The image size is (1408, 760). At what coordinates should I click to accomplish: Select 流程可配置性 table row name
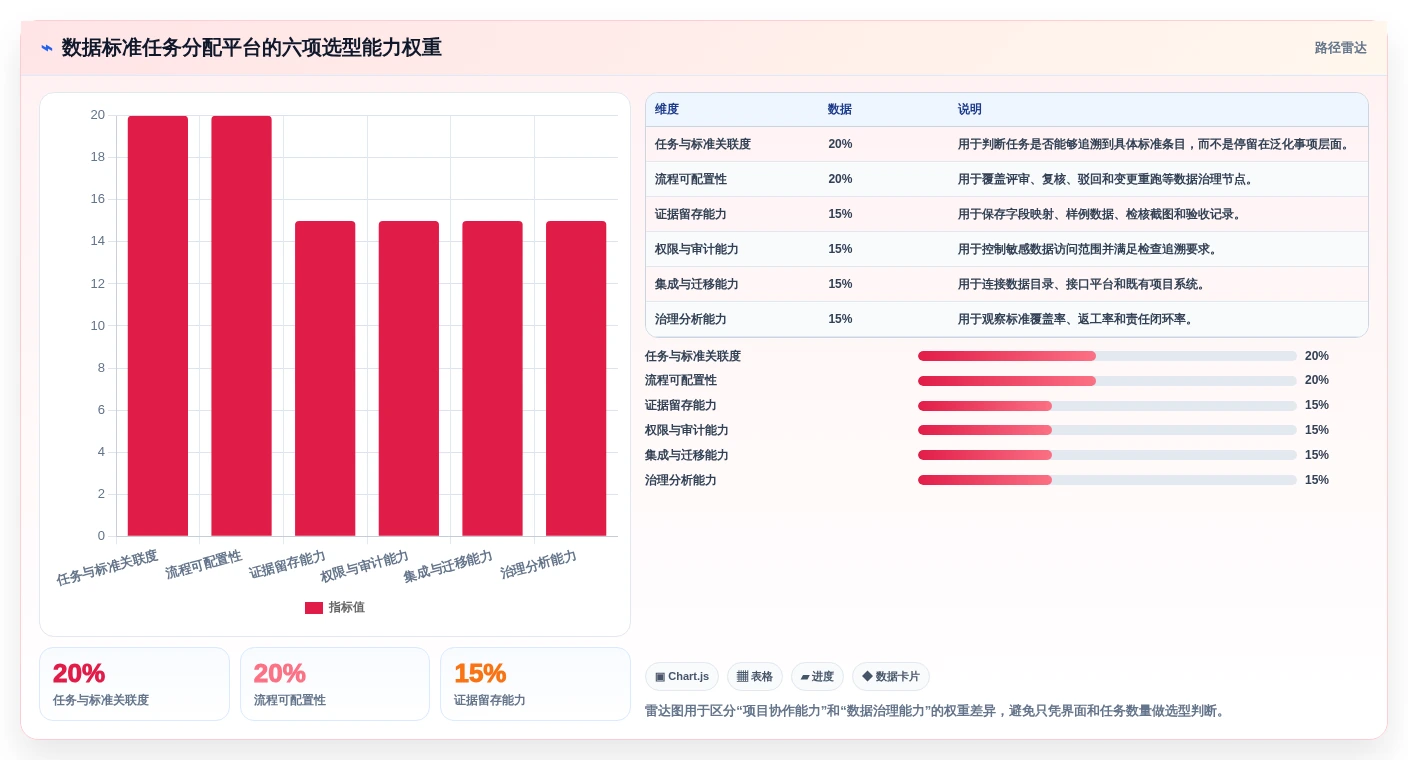(691, 179)
